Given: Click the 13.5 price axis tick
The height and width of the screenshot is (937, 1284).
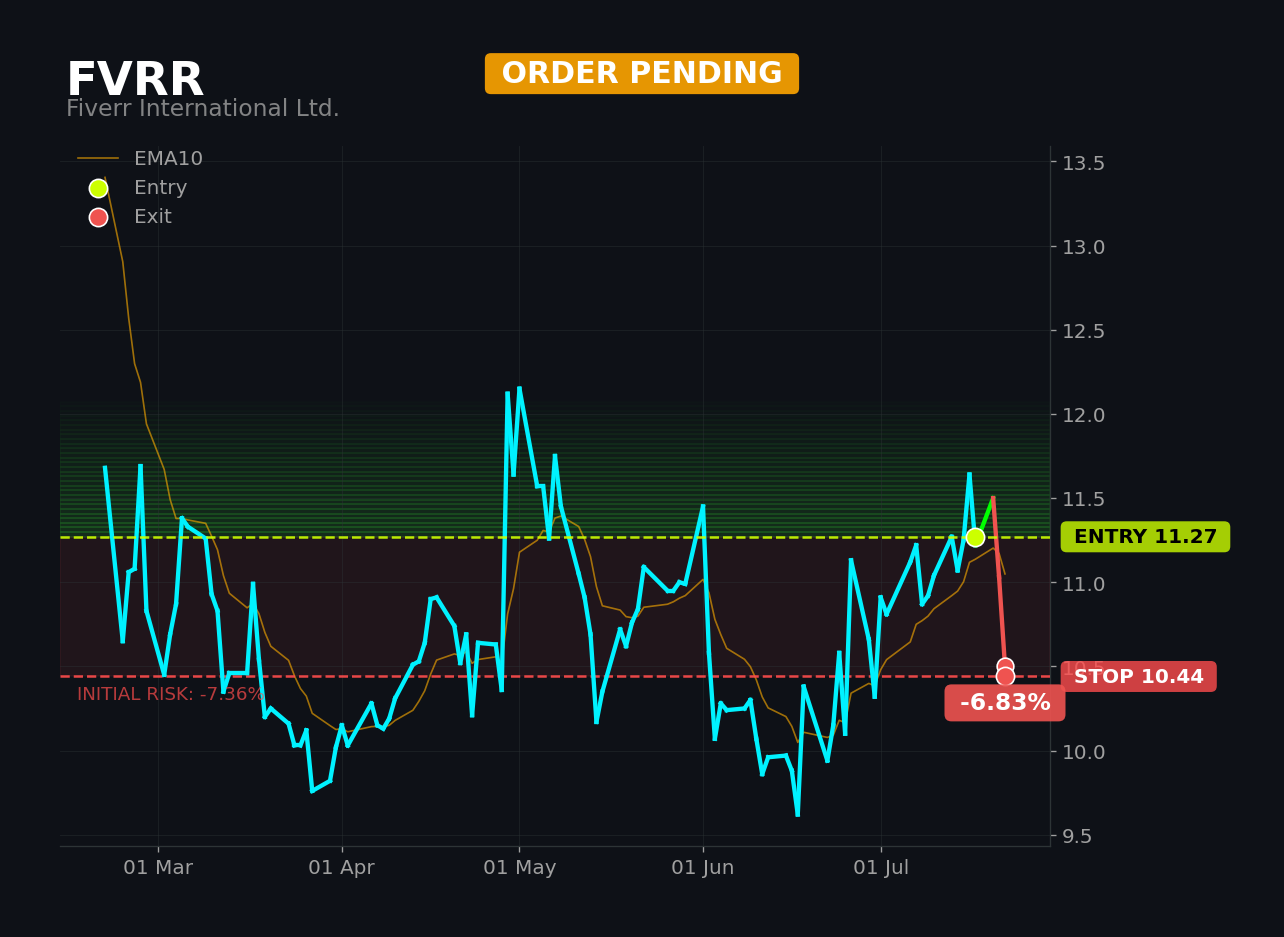Looking at the screenshot, I should [1083, 163].
